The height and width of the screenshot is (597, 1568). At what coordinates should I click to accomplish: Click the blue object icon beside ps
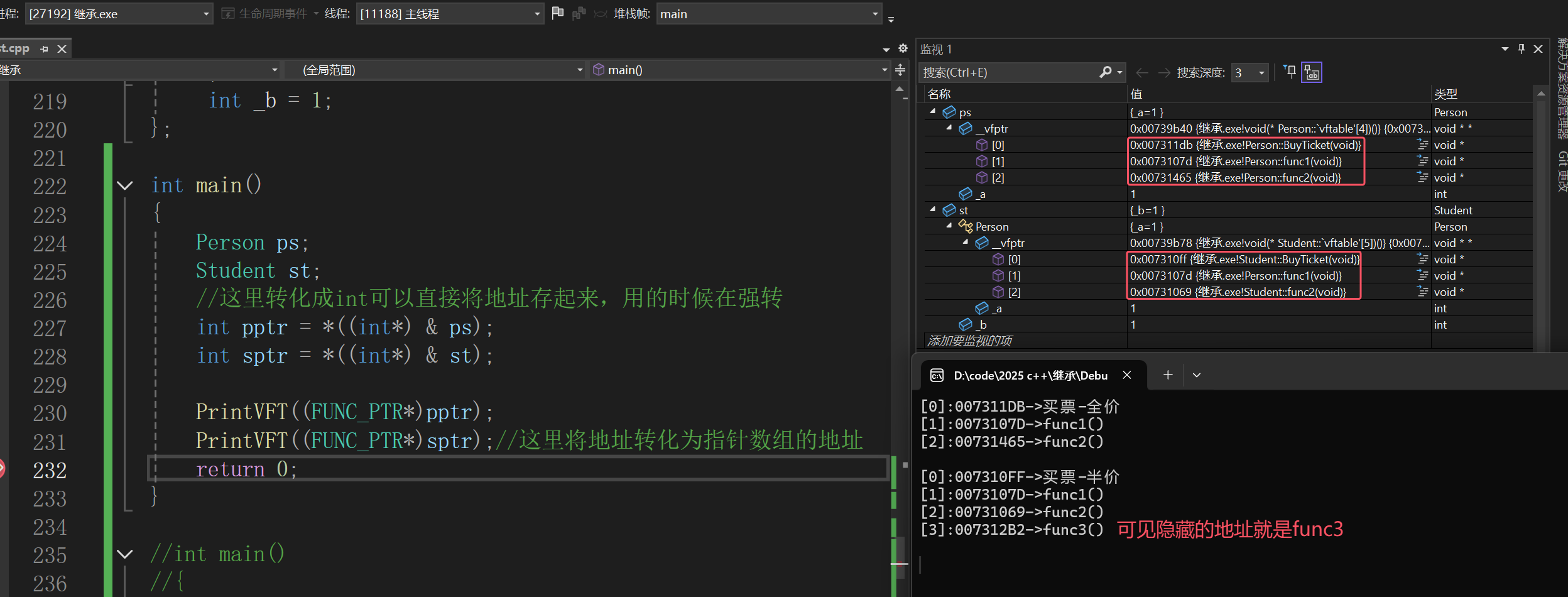click(949, 112)
